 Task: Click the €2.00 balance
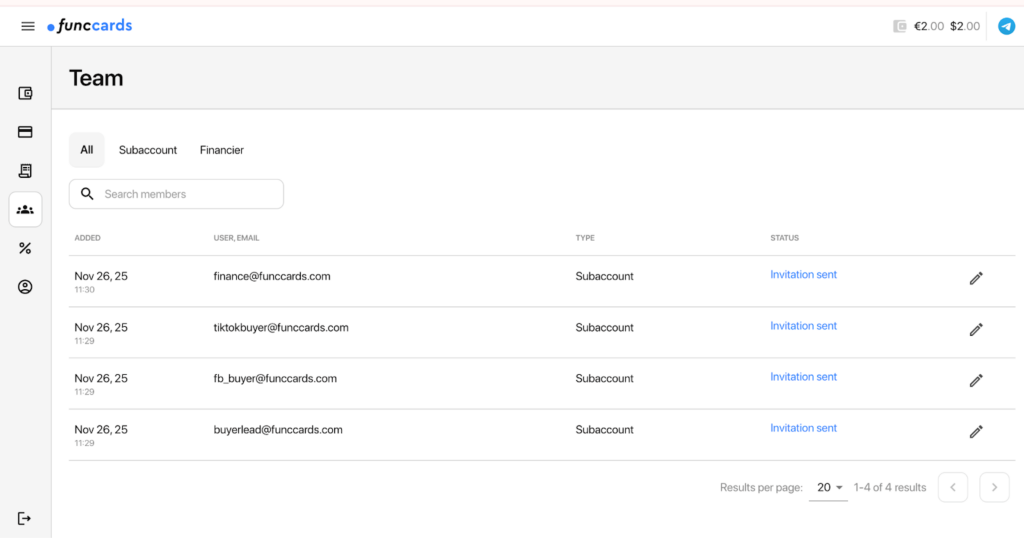929,26
